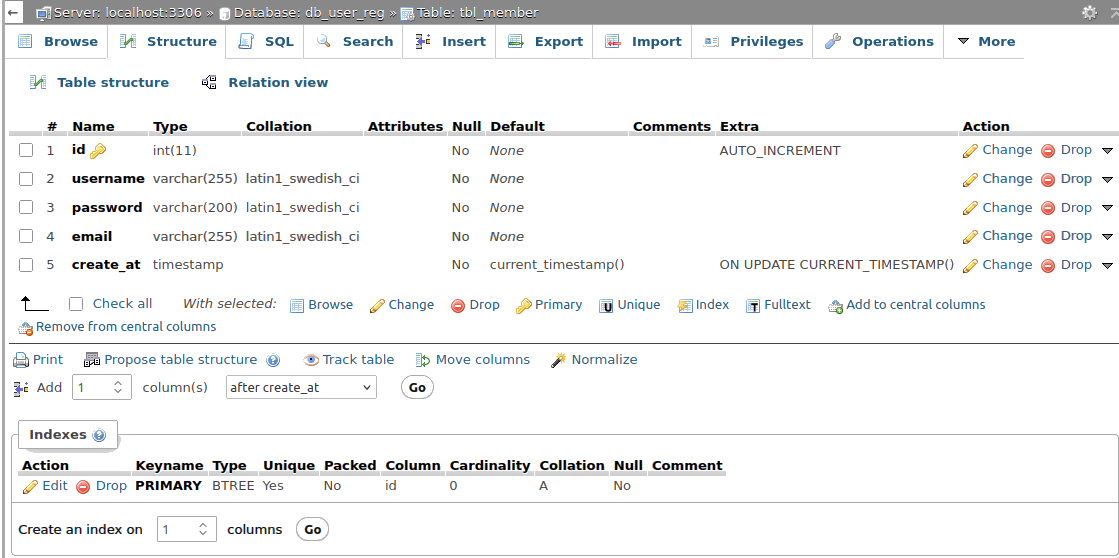This screenshot has width=1119, height=558.
Task: Click the help icon next to Propose table structure
Action: pyautogui.click(x=273, y=361)
